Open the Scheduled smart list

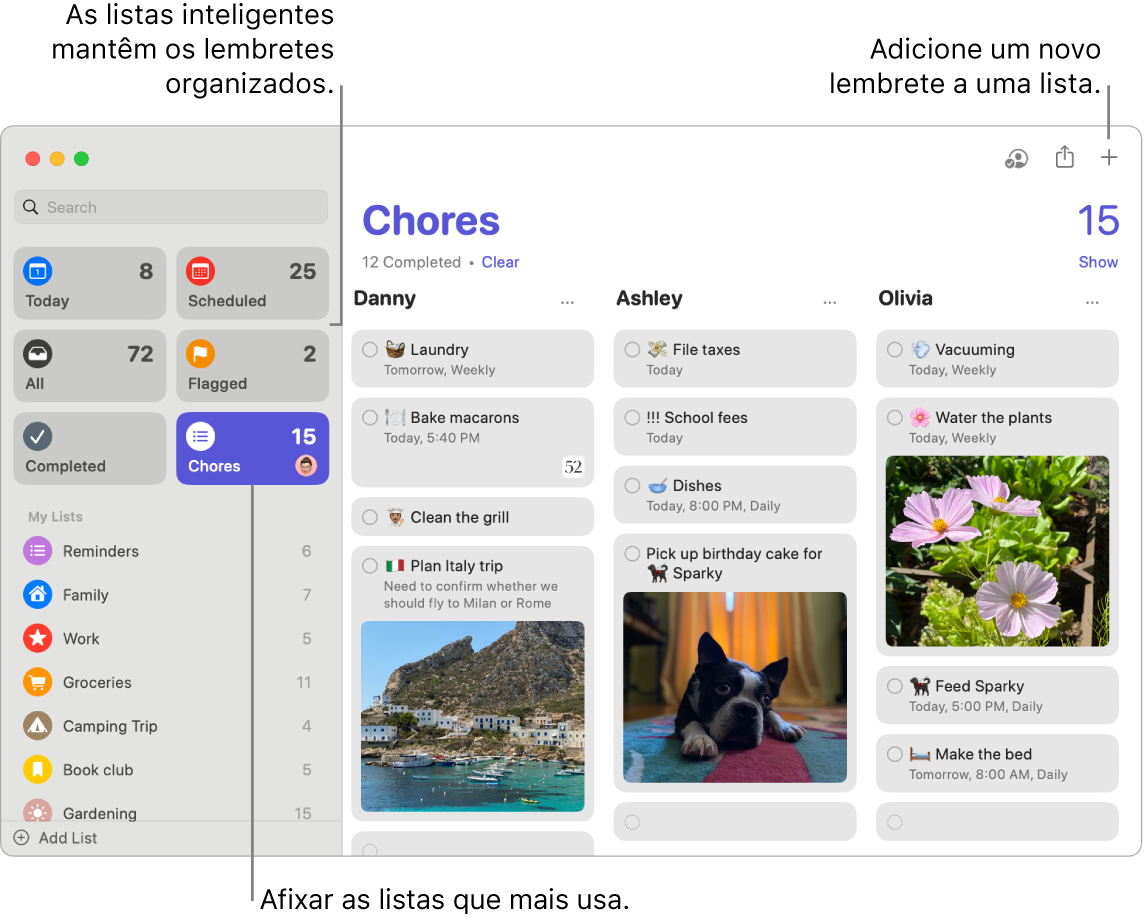[x=252, y=283]
